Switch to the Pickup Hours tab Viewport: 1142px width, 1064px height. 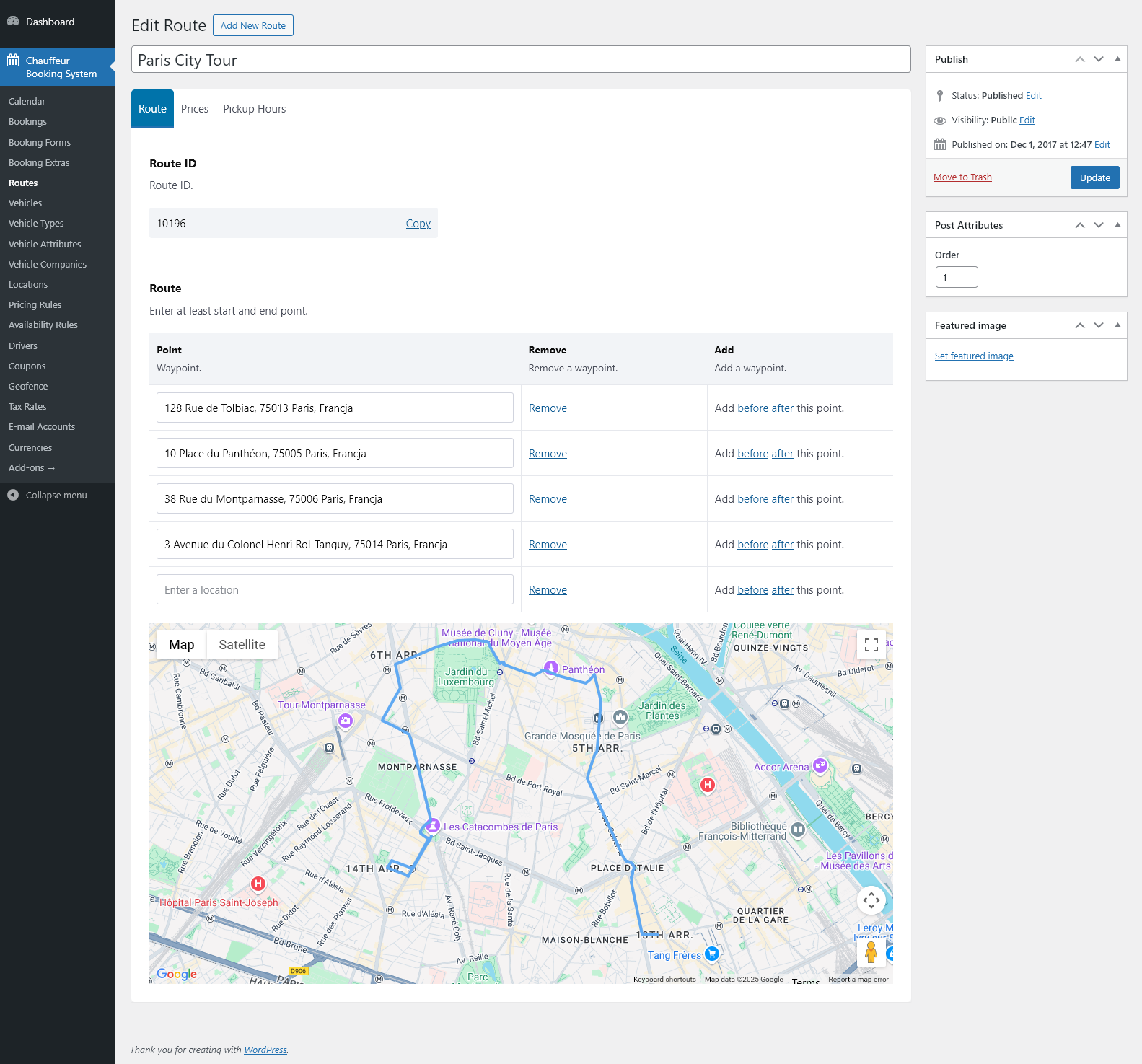[x=254, y=109]
